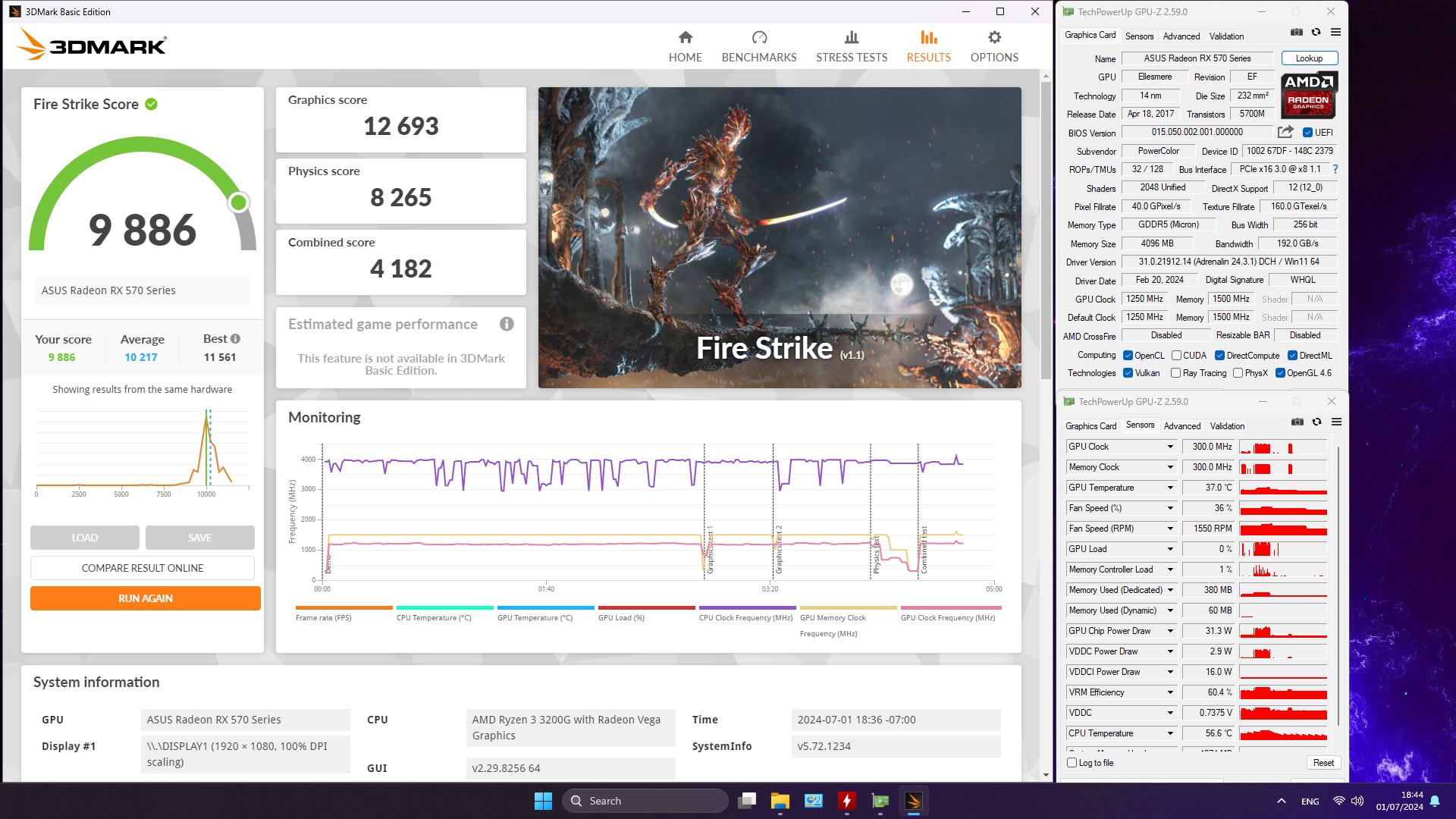
Task: Click camera icon in lower GPU-Z Sensors window
Action: tap(1298, 422)
